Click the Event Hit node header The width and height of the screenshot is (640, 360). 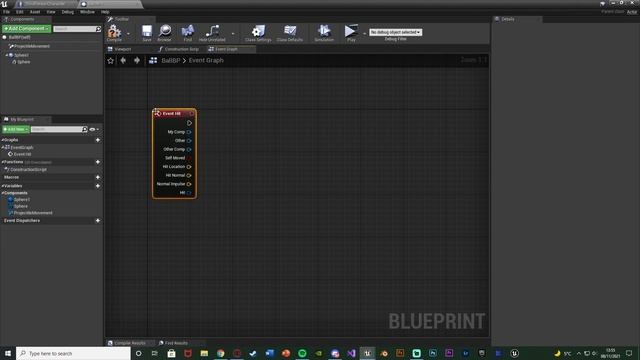pos(174,113)
